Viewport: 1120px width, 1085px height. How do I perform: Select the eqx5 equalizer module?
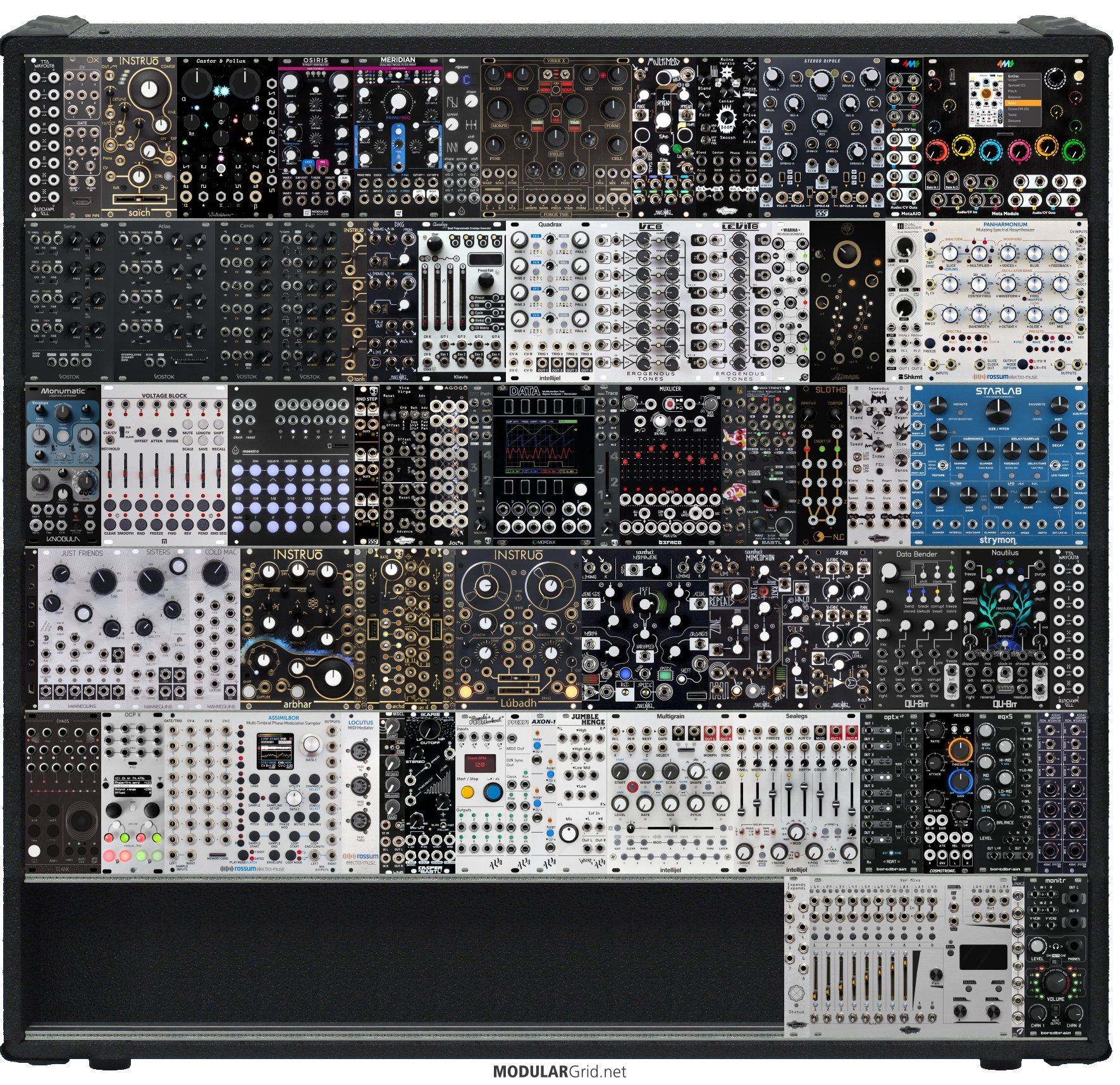tap(1006, 793)
